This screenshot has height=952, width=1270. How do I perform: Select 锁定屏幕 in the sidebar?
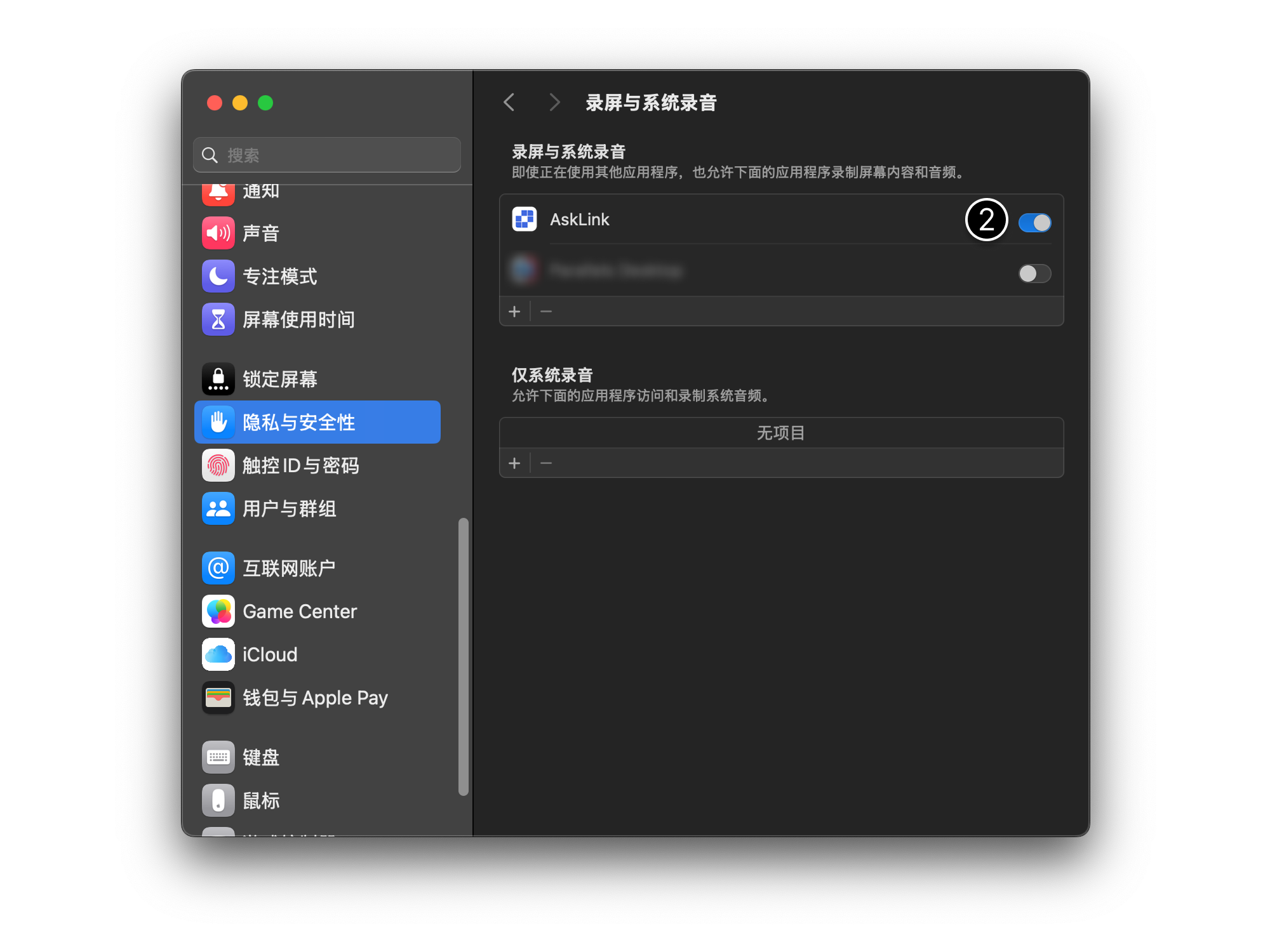coord(279,379)
